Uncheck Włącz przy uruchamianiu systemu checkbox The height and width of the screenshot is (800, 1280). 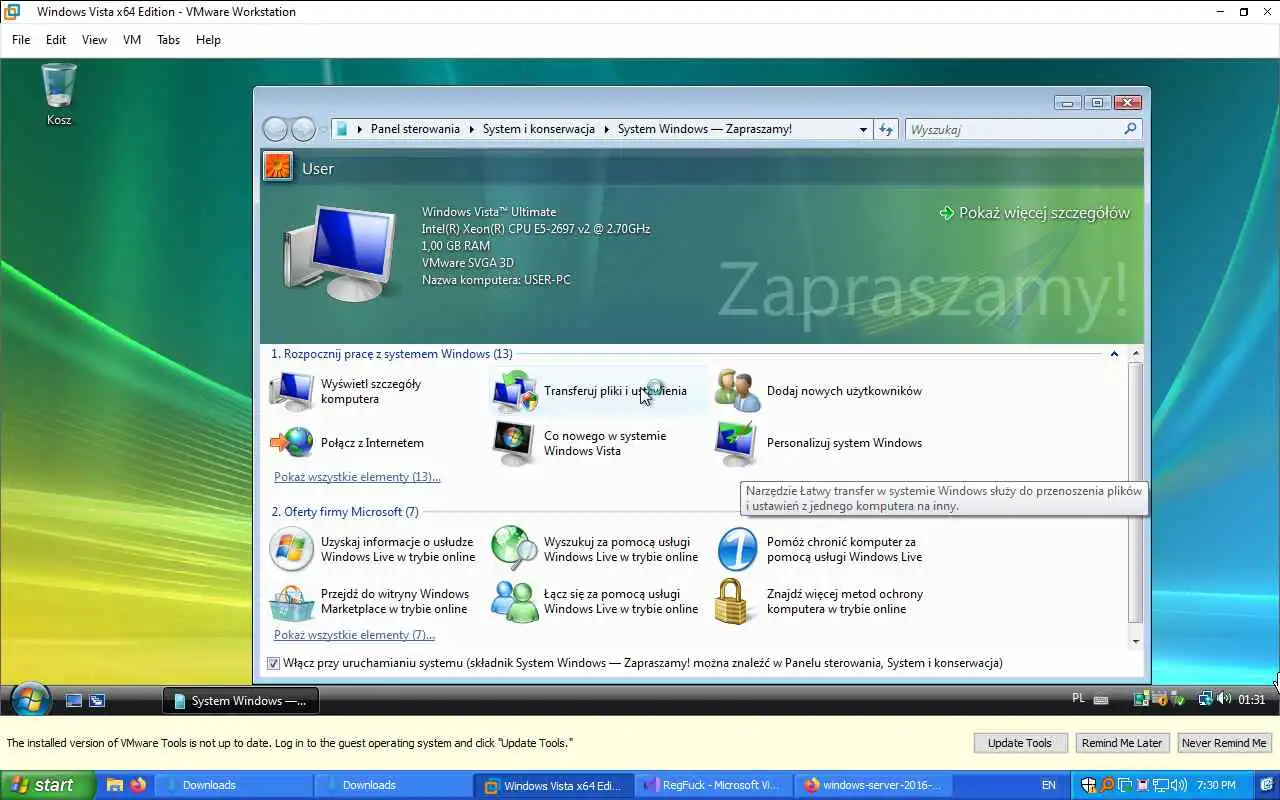[273, 663]
